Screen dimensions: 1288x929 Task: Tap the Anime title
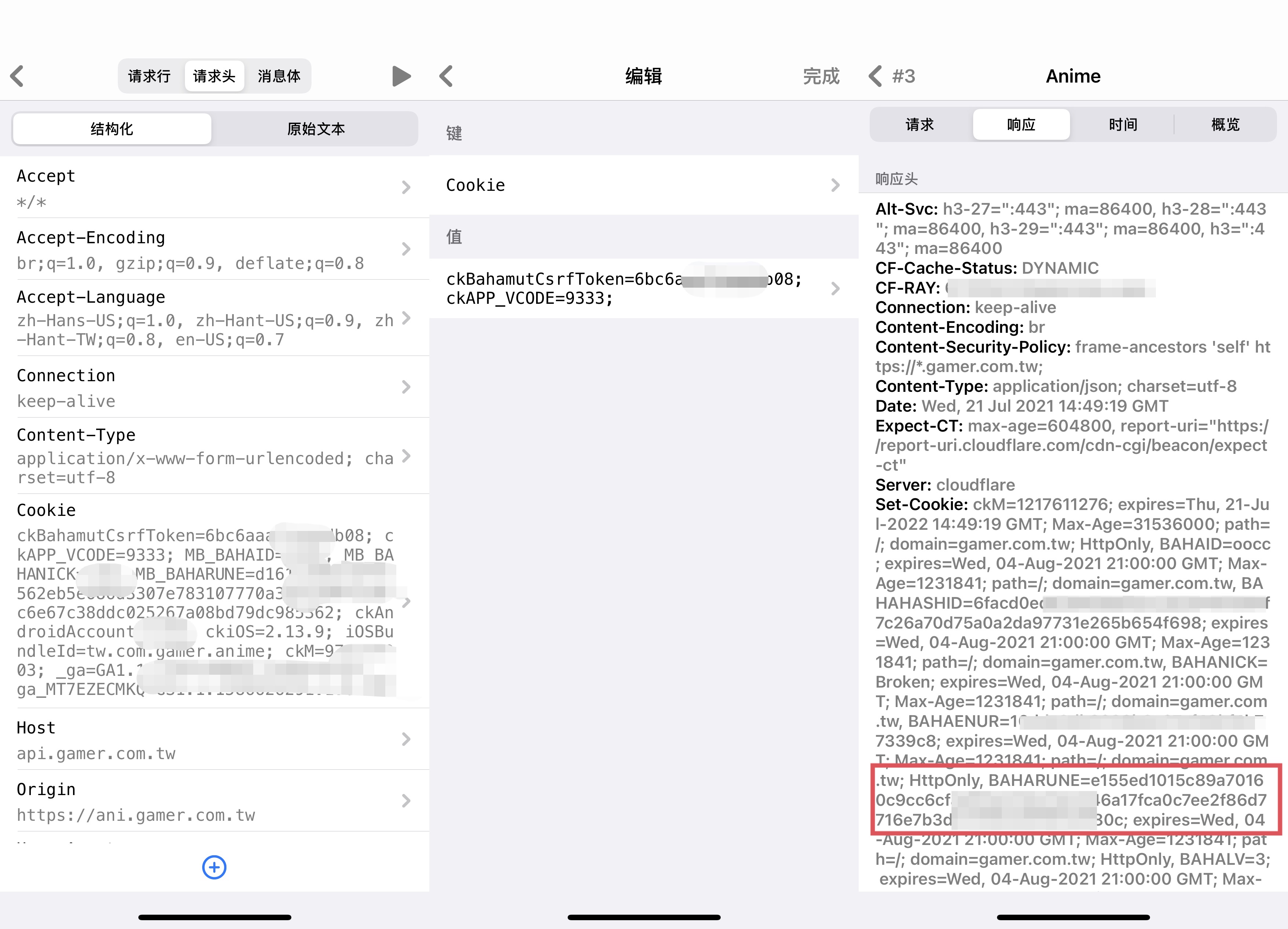click(1073, 76)
